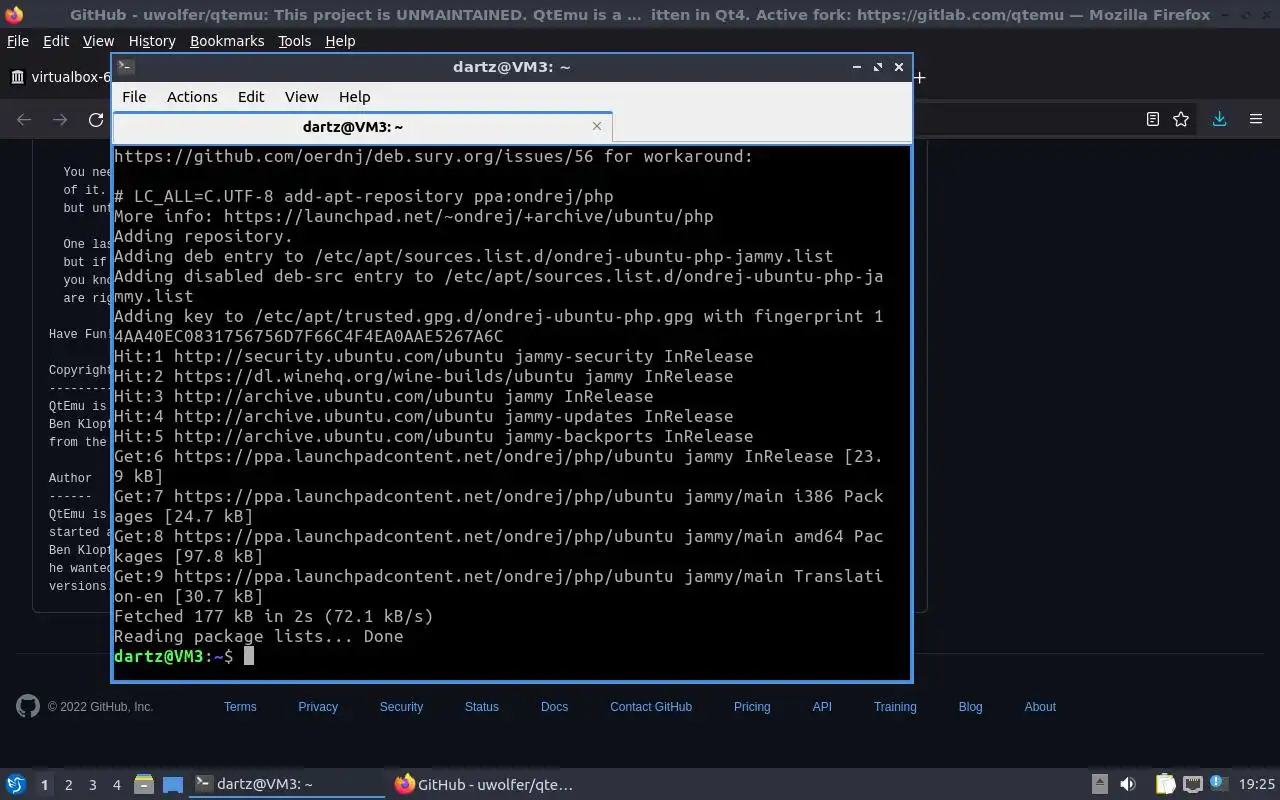Open the Pricing footer link
Image resolution: width=1280 pixels, height=800 pixels.
tap(752, 707)
